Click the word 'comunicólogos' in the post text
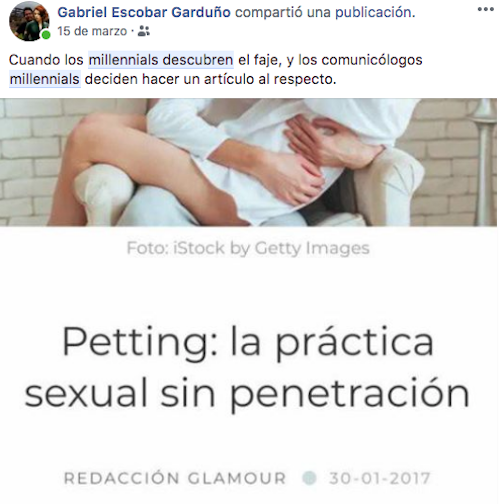The height and width of the screenshot is (504, 500). click(x=372, y=60)
